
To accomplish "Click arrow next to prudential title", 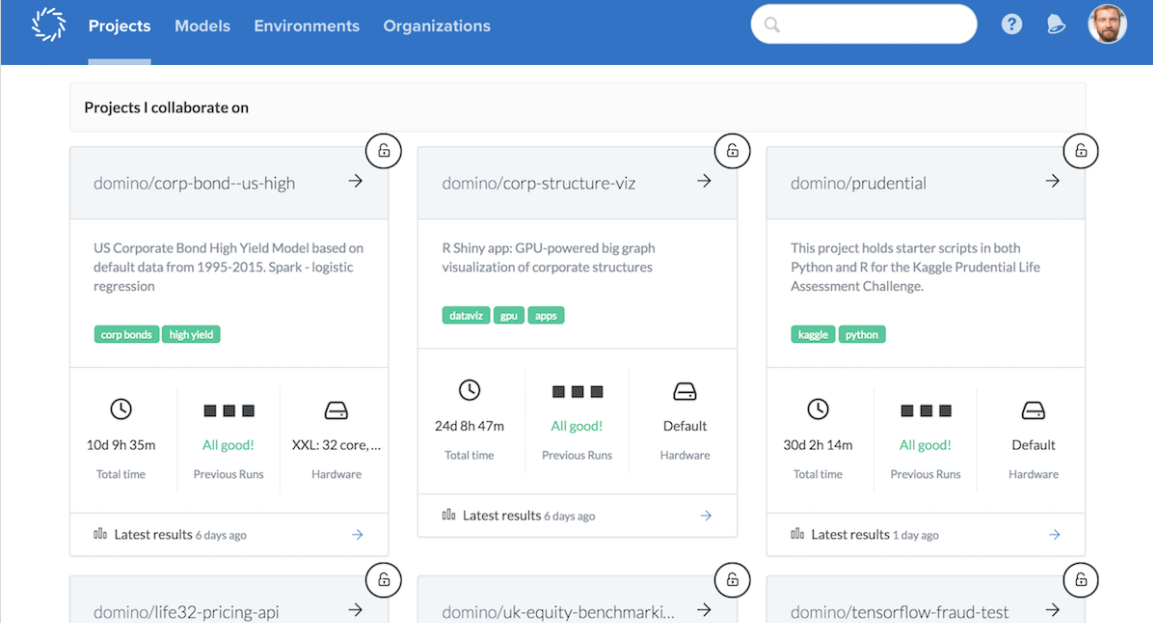I will pos(1053,181).
